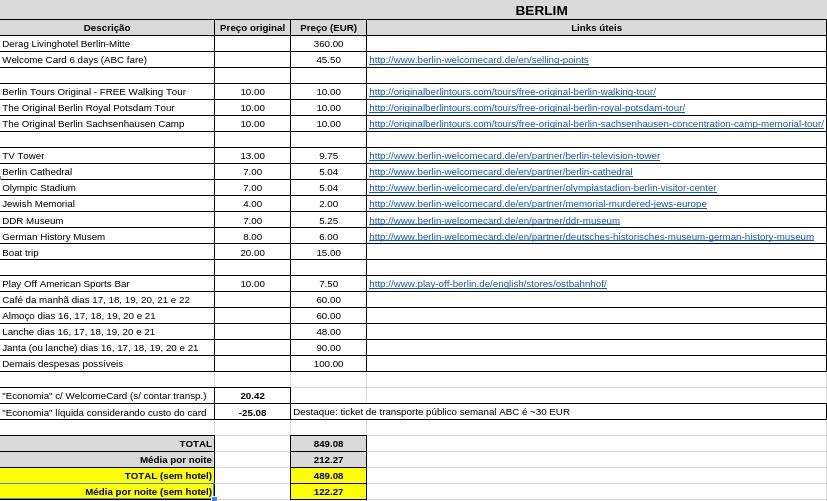Select the yellow 489.08 total cell
Screen dimensions: 827x501
[328, 476]
